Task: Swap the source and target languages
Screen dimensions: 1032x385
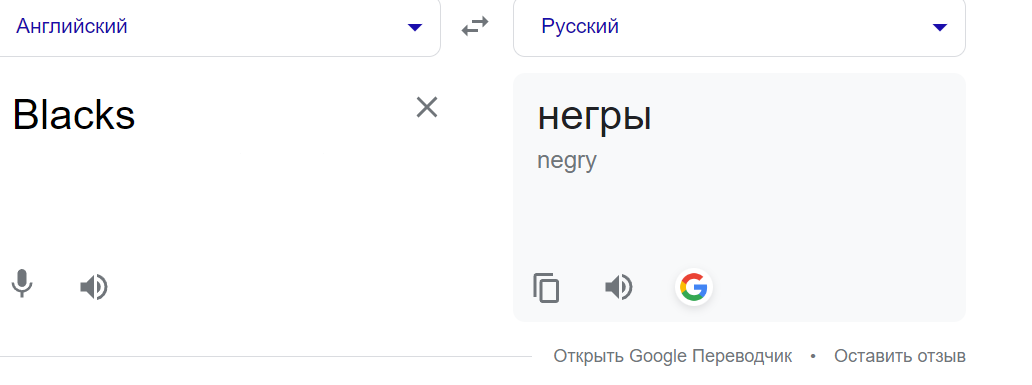Action: tap(475, 26)
